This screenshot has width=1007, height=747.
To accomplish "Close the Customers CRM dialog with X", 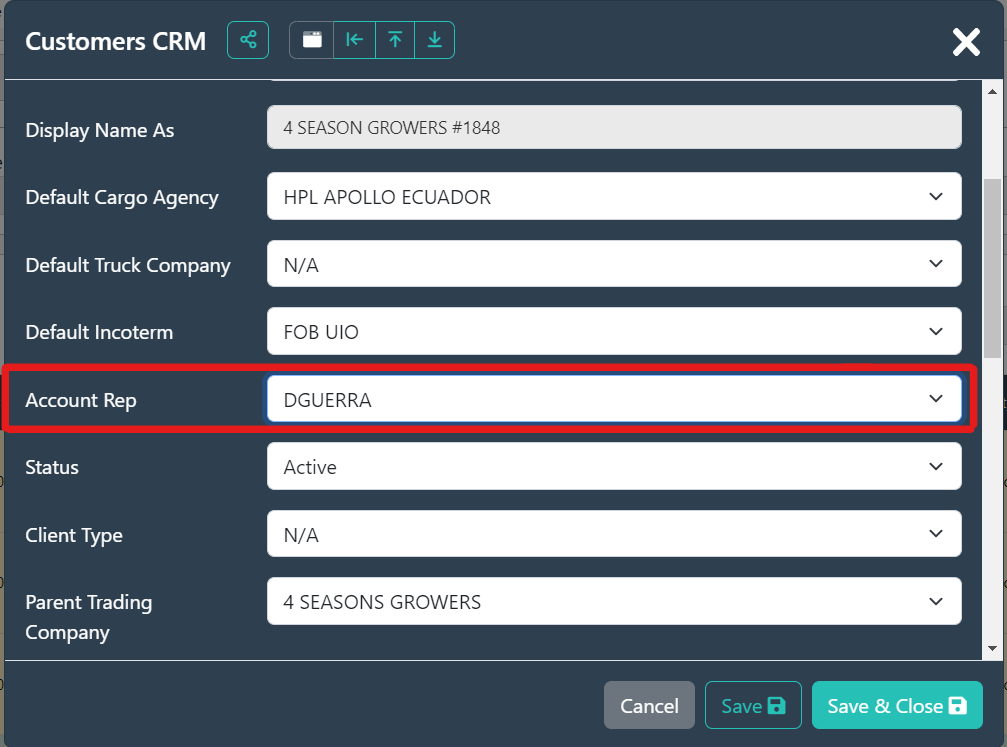I will pyautogui.click(x=966, y=41).
